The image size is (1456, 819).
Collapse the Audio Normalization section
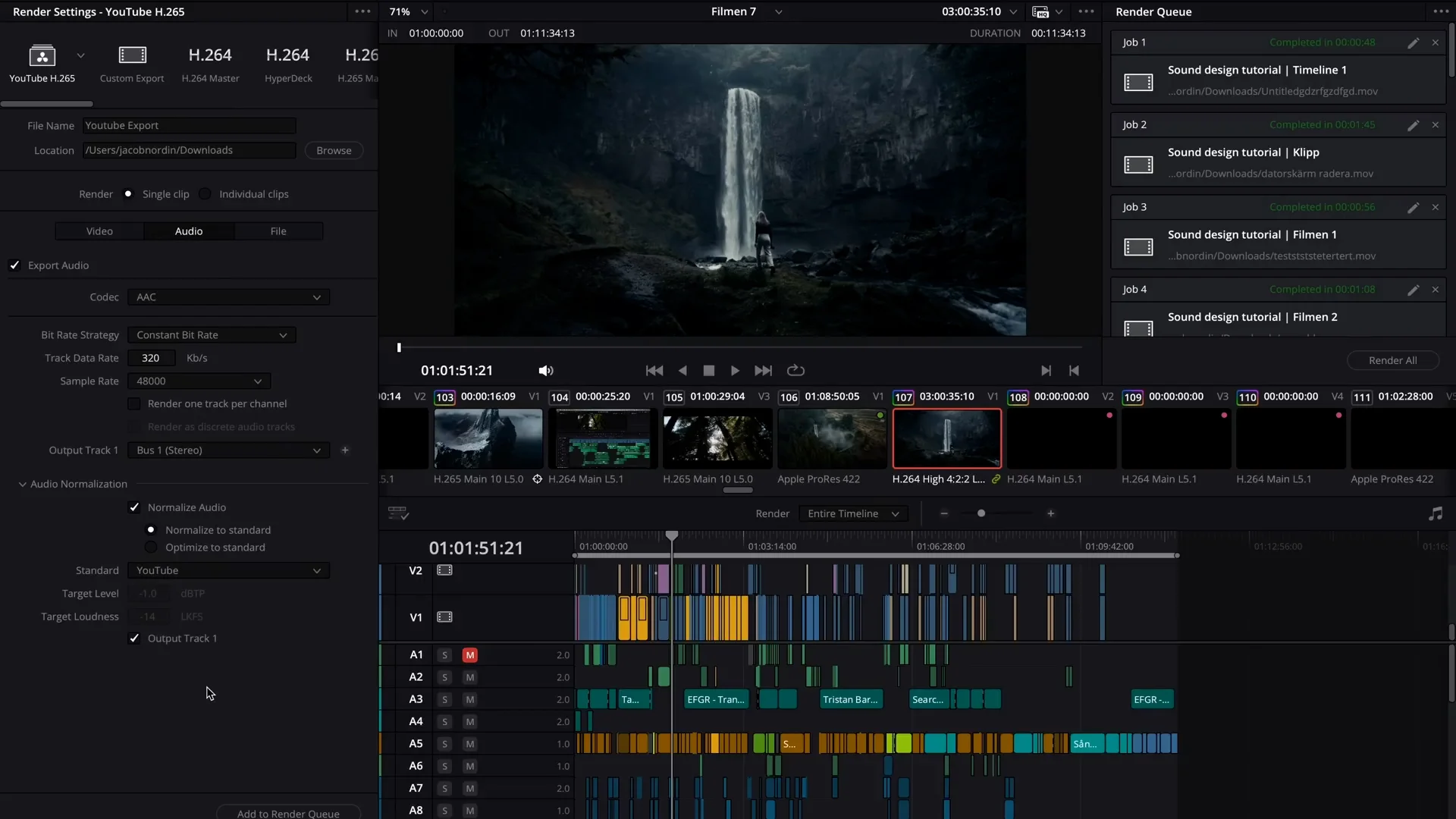coord(22,484)
